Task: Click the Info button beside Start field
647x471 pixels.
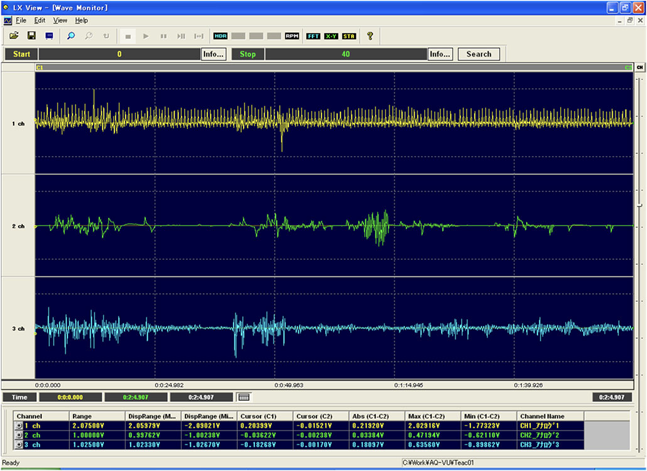Action: tap(213, 54)
